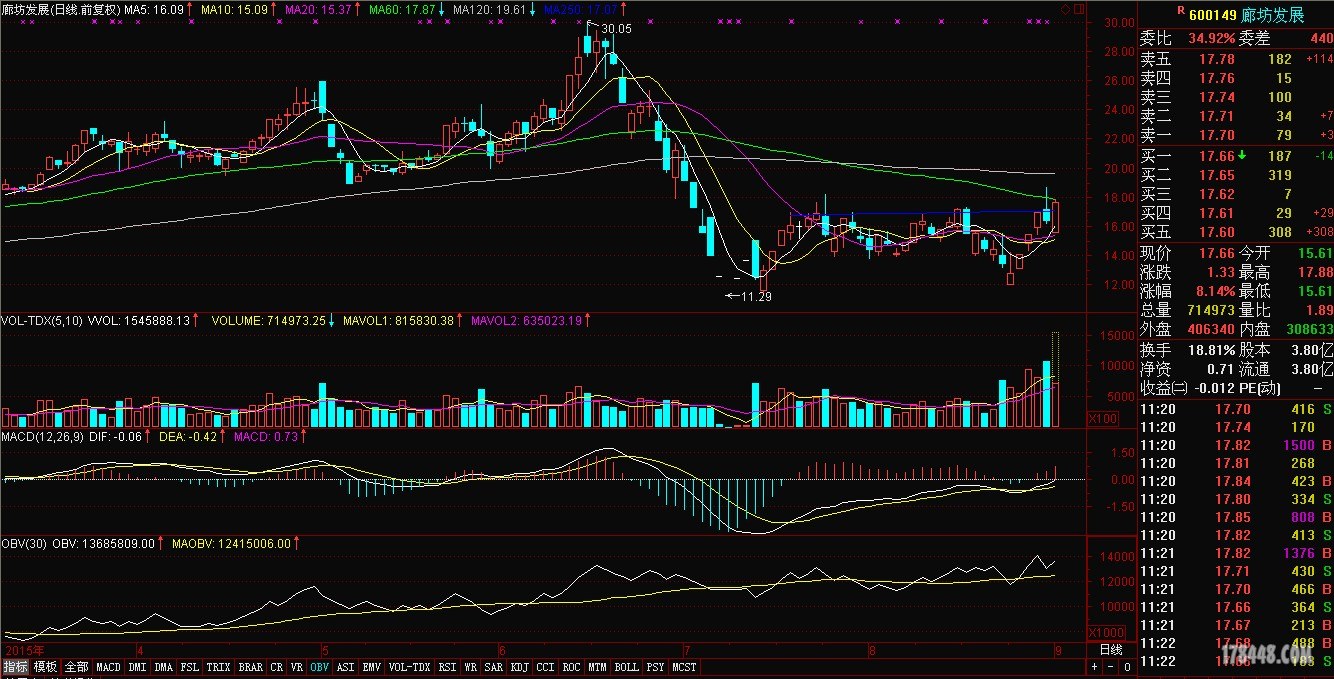Click the 0 reset button beside zoom controls
Screen dimensions: 1334x679
1126,667
